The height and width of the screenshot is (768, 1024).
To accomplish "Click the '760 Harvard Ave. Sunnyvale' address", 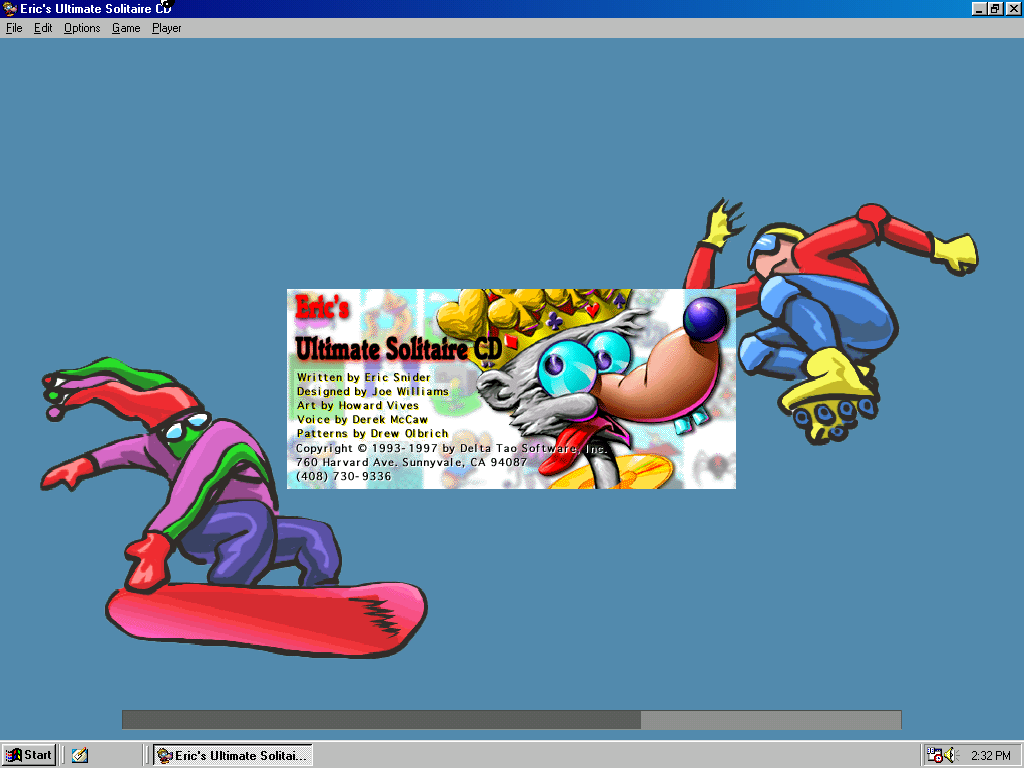I will (411, 462).
